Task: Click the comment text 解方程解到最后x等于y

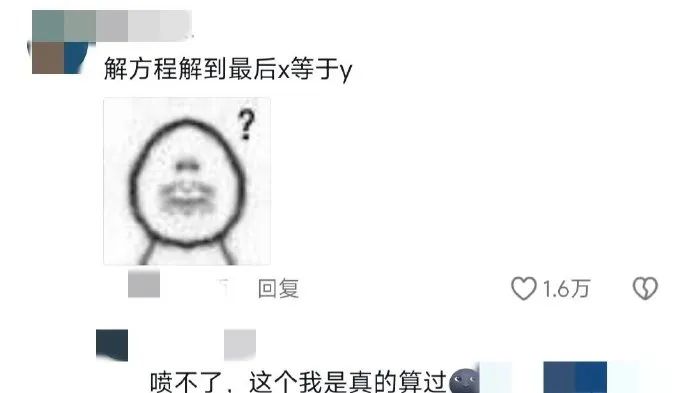Action: click(x=228, y=70)
